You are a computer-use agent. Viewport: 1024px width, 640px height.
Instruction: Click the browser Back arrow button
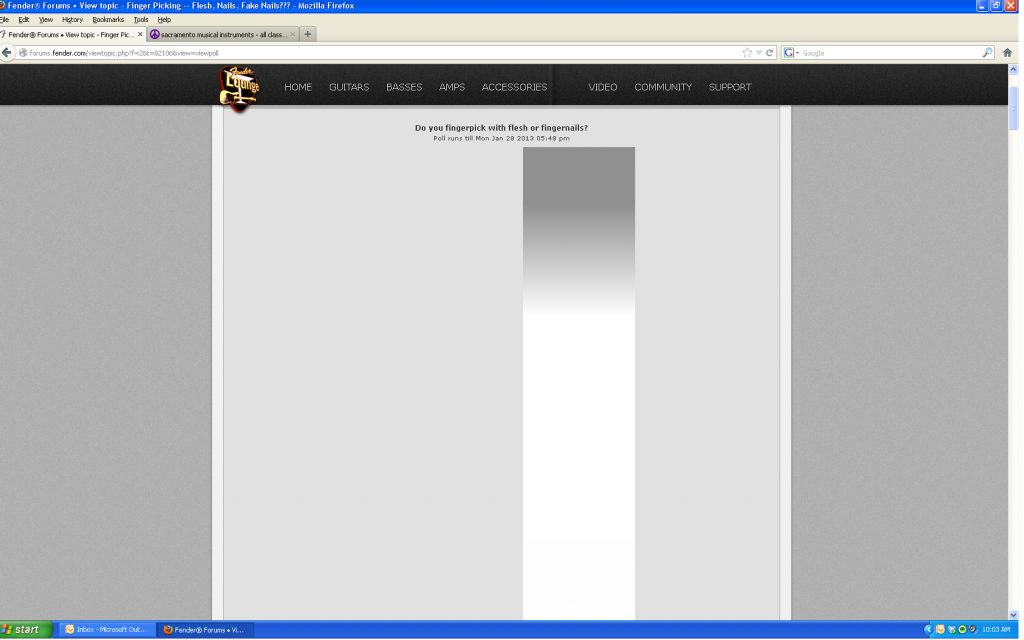coord(7,52)
